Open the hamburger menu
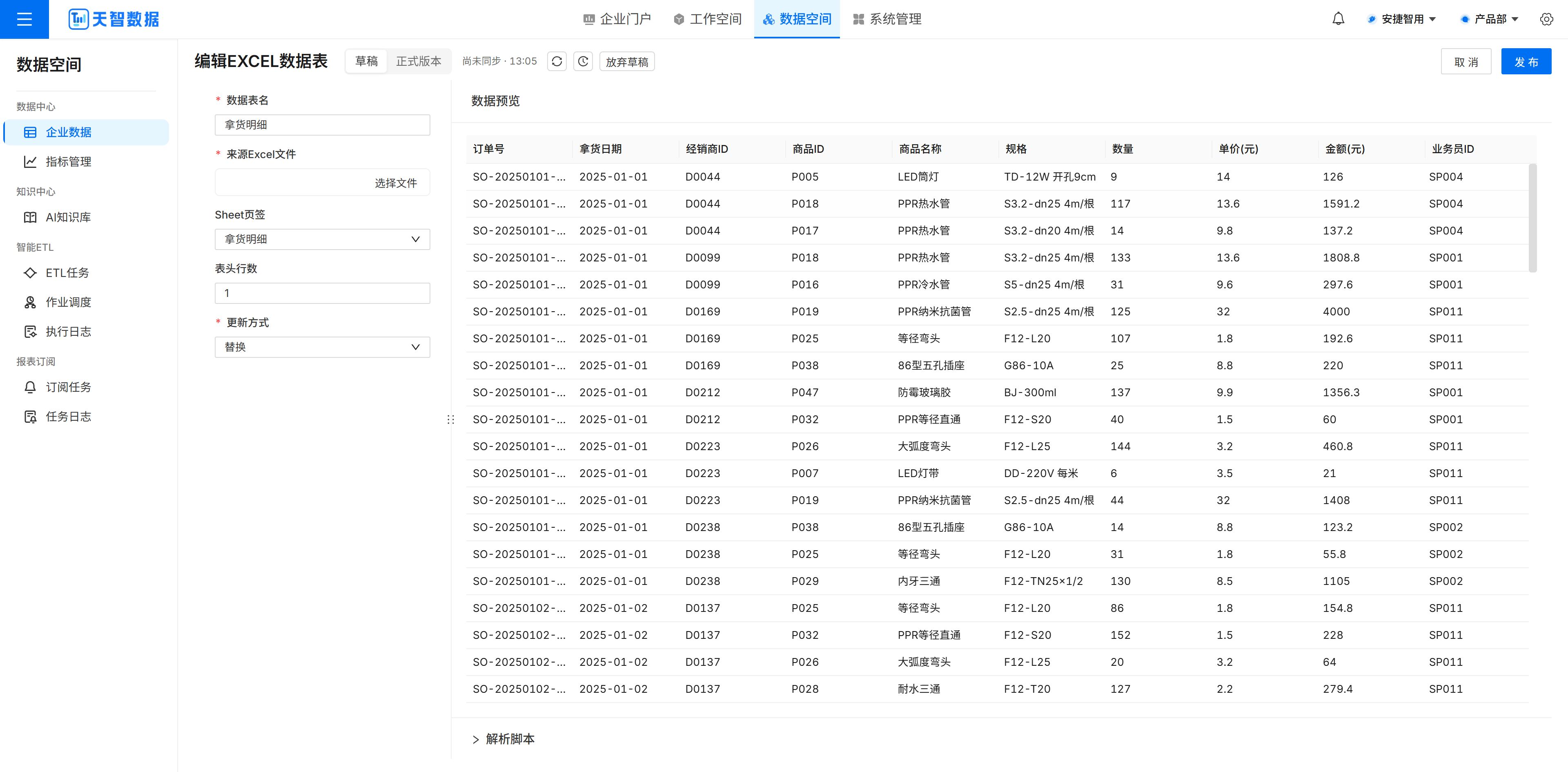Viewport: 1568px width, 772px height. pyautogui.click(x=24, y=20)
